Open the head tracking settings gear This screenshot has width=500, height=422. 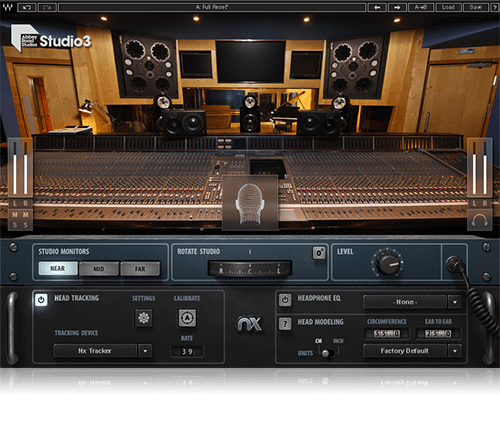coord(144,318)
